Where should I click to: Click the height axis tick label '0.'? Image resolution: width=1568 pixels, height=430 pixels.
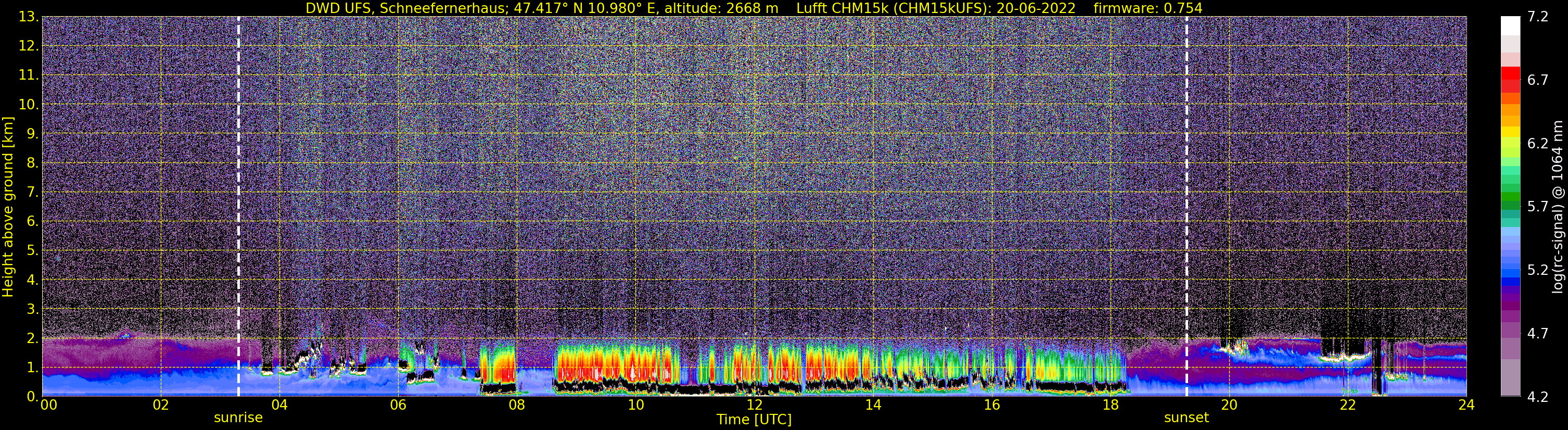(32, 396)
